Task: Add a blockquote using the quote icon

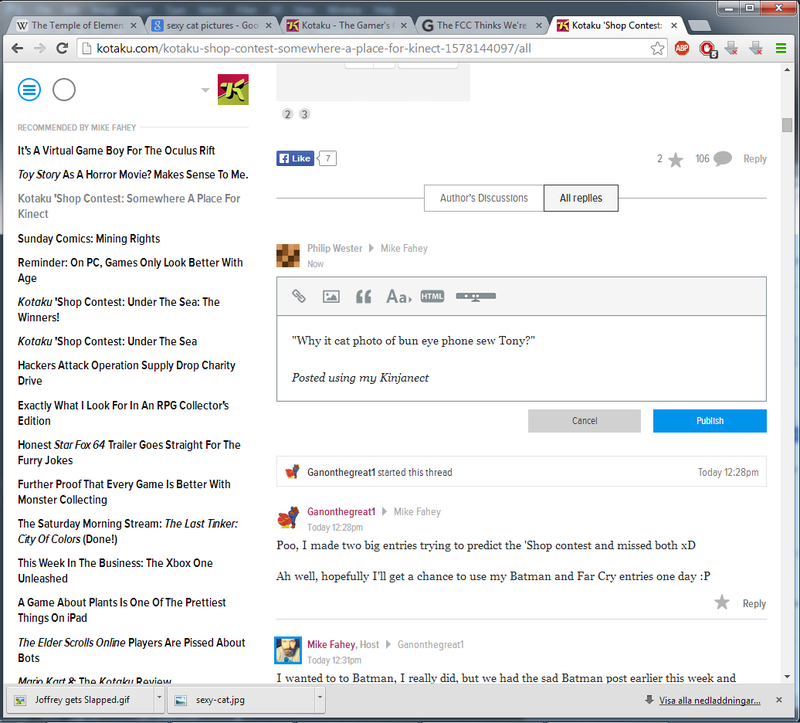Action: point(363,296)
